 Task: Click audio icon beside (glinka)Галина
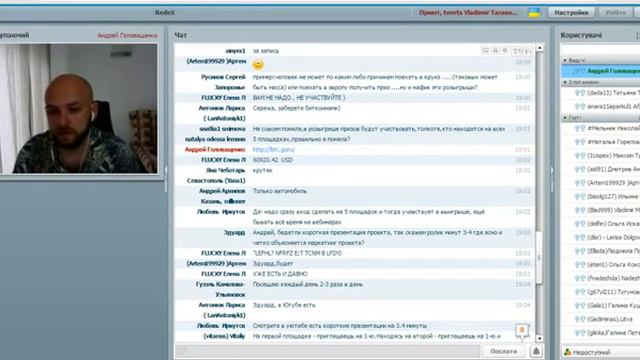pyautogui.click(x=580, y=333)
